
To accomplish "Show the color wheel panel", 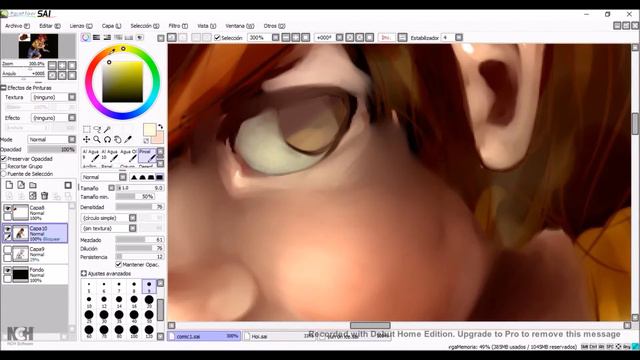I will coord(85,38).
